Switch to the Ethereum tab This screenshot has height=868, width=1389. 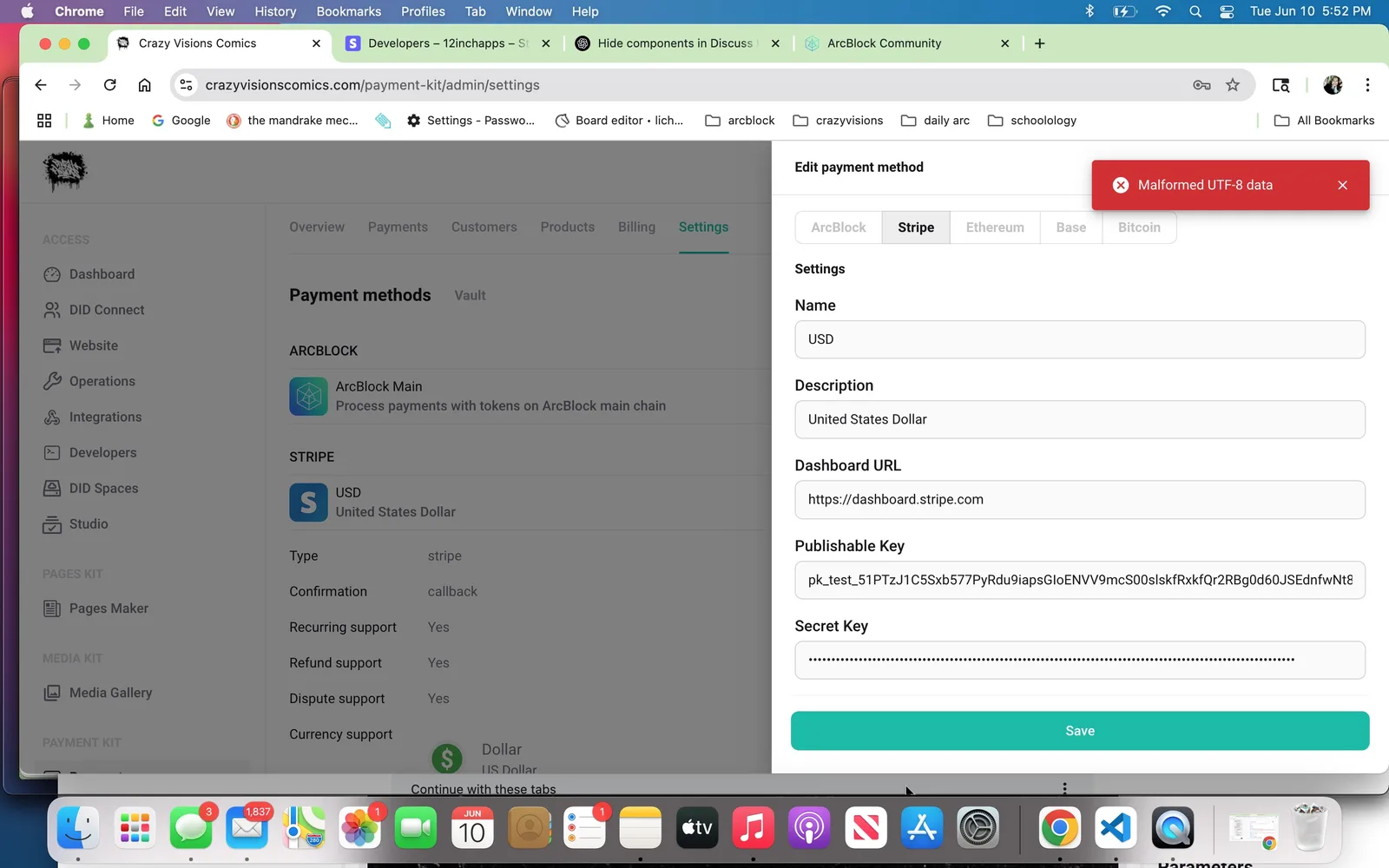[995, 227]
